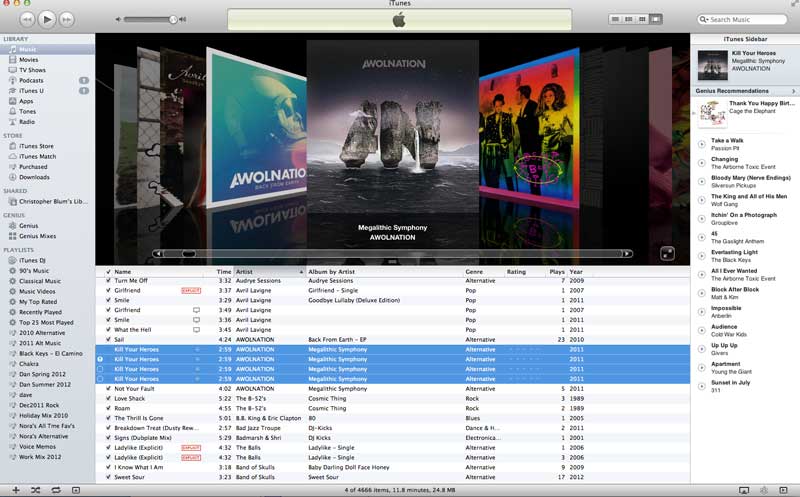
Task: Sort songs by Plays column
Action: pos(556,271)
